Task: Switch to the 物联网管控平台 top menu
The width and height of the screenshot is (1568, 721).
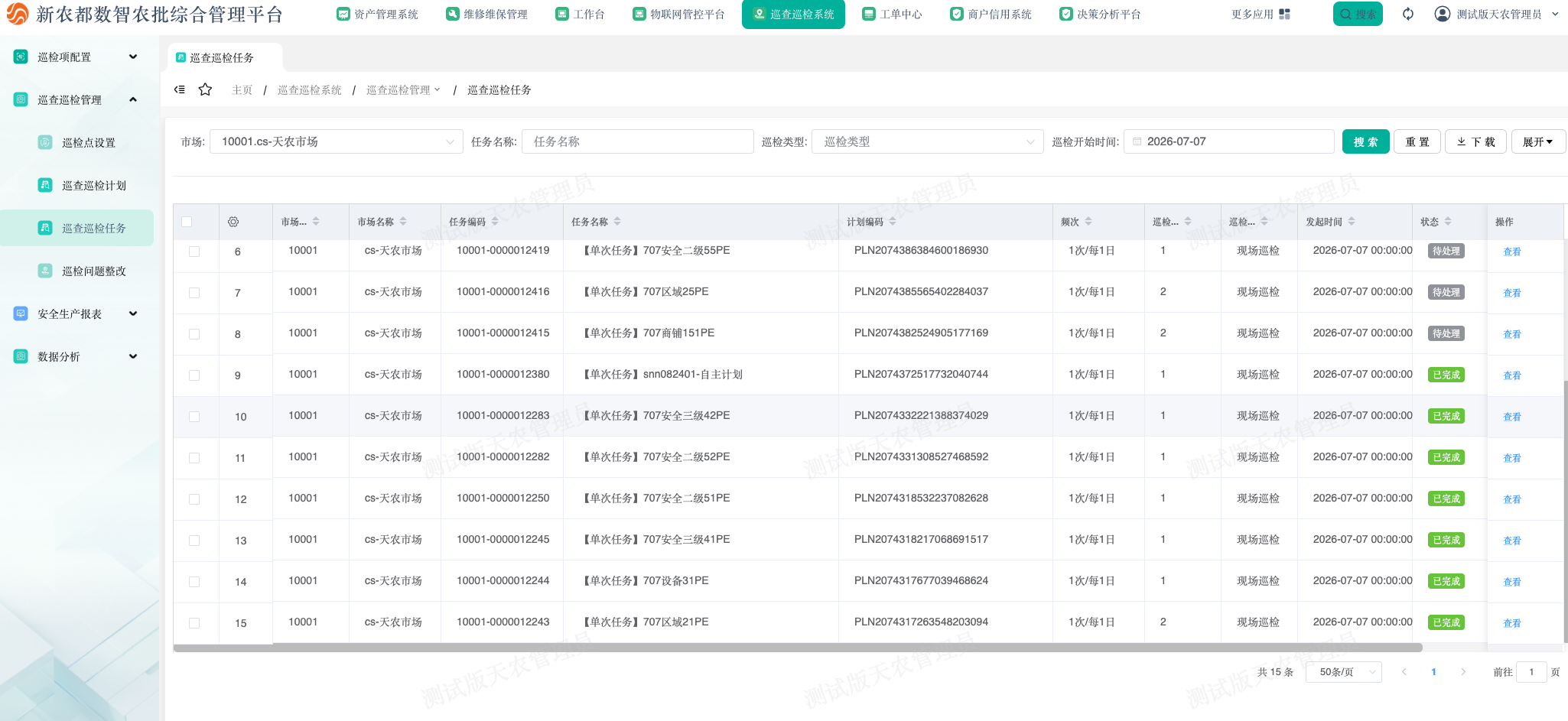Action: (678, 14)
